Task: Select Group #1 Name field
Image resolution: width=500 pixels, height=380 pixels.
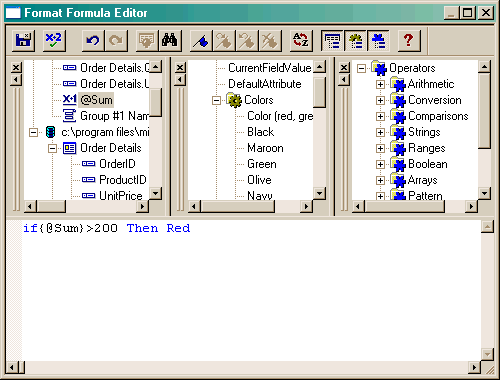Action: pos(114,116)
